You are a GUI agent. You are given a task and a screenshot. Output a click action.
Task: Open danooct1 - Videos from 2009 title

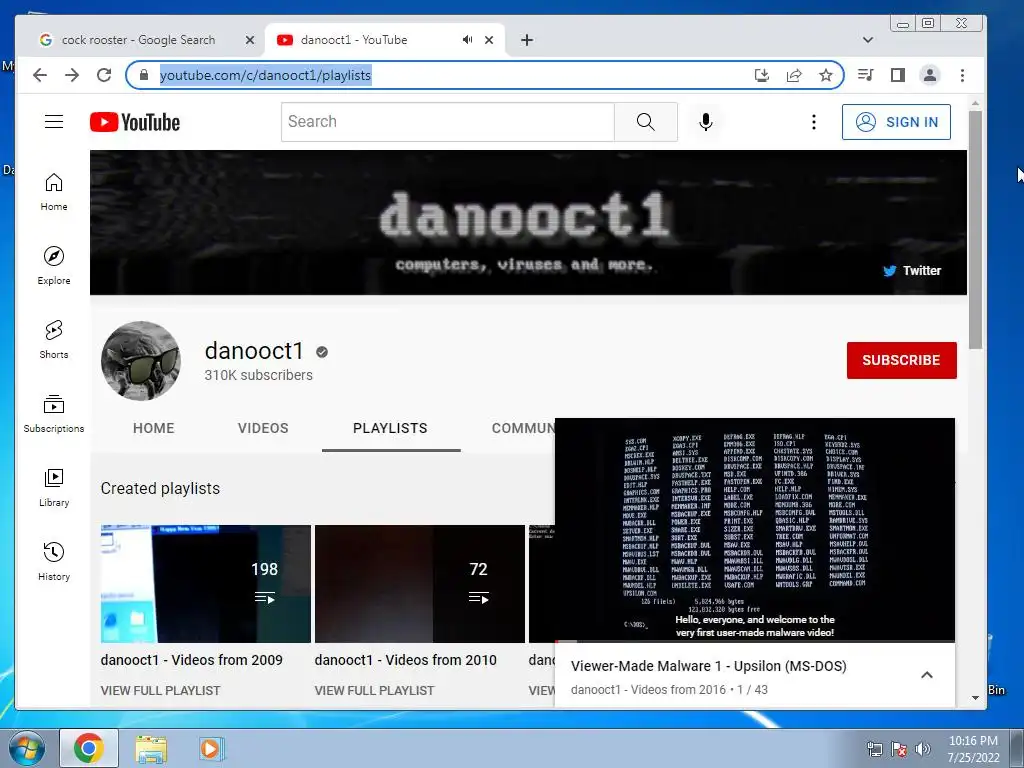point(191,660)
